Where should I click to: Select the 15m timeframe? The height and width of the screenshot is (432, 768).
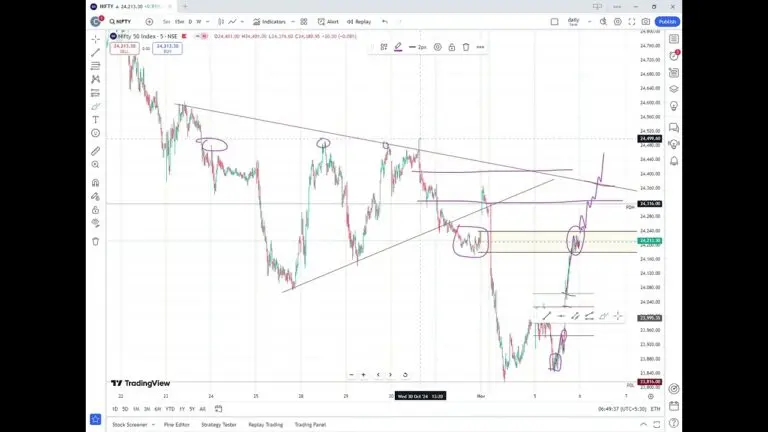[180, 22]
